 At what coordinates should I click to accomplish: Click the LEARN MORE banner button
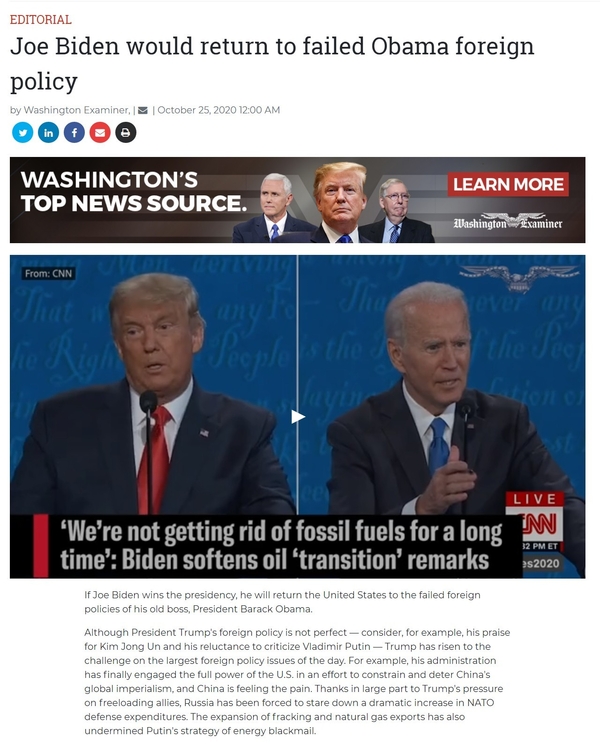click(508, 184)
